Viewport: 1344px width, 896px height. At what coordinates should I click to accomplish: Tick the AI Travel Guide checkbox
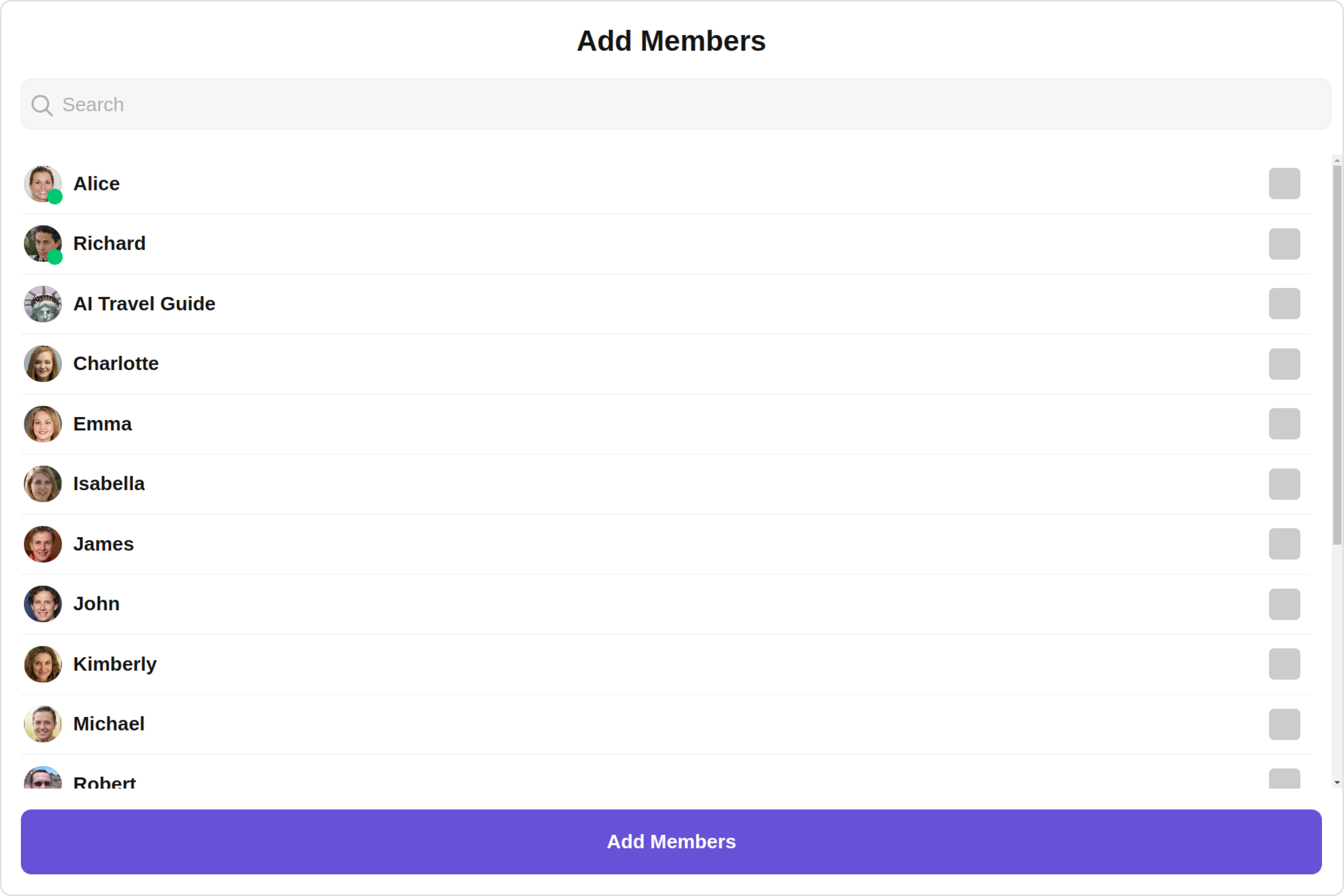coord(1284,304)
